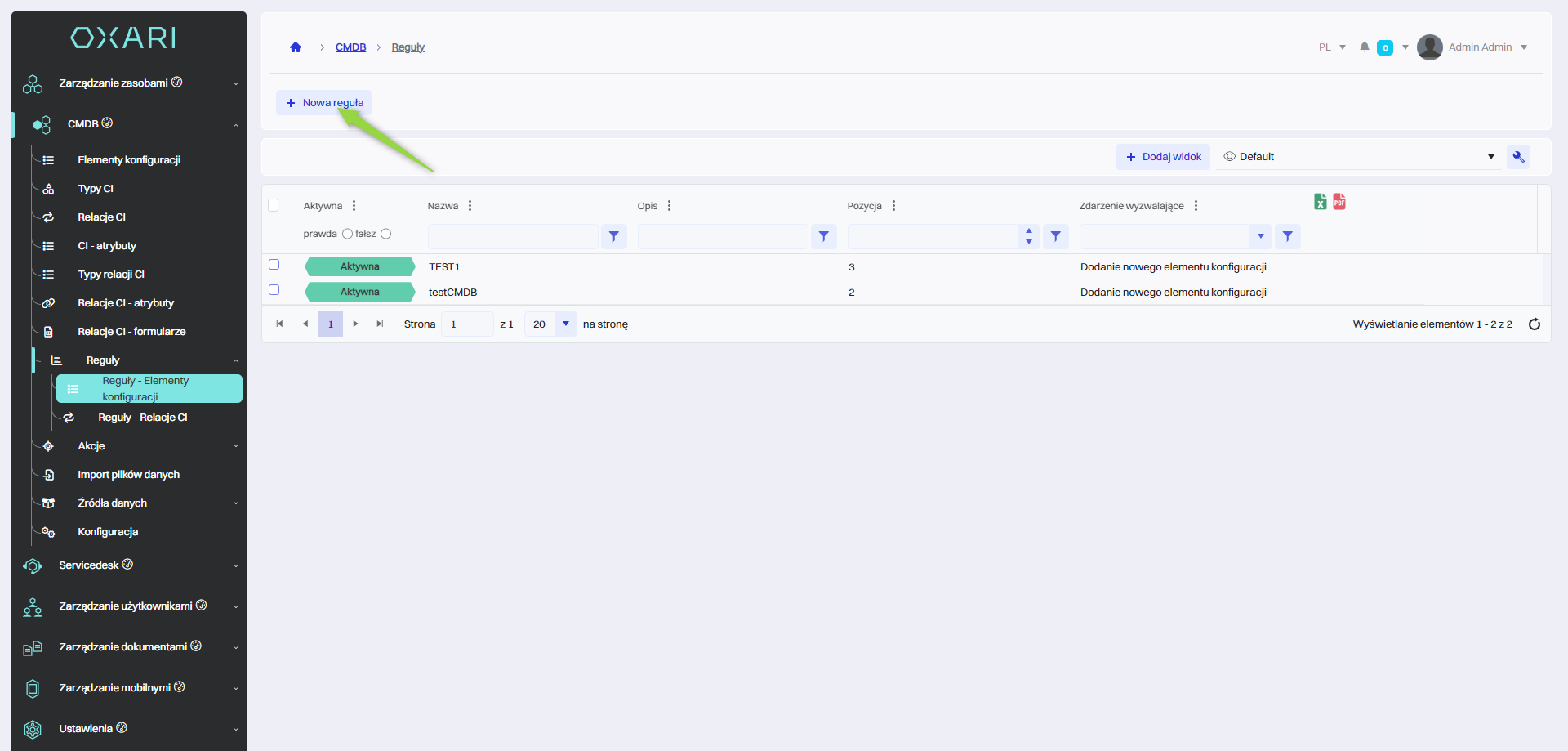Click the home icon in breadcrumb

(296, 47)
